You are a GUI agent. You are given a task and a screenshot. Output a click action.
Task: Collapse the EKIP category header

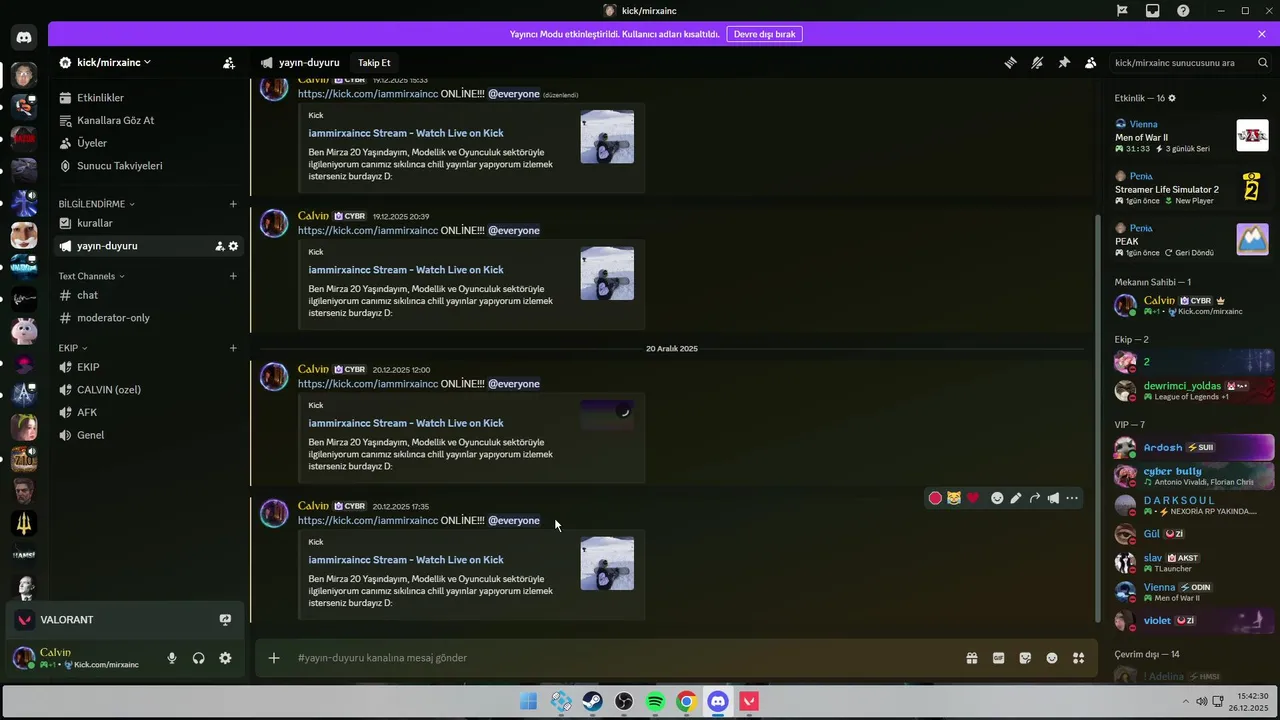point(73,348)
